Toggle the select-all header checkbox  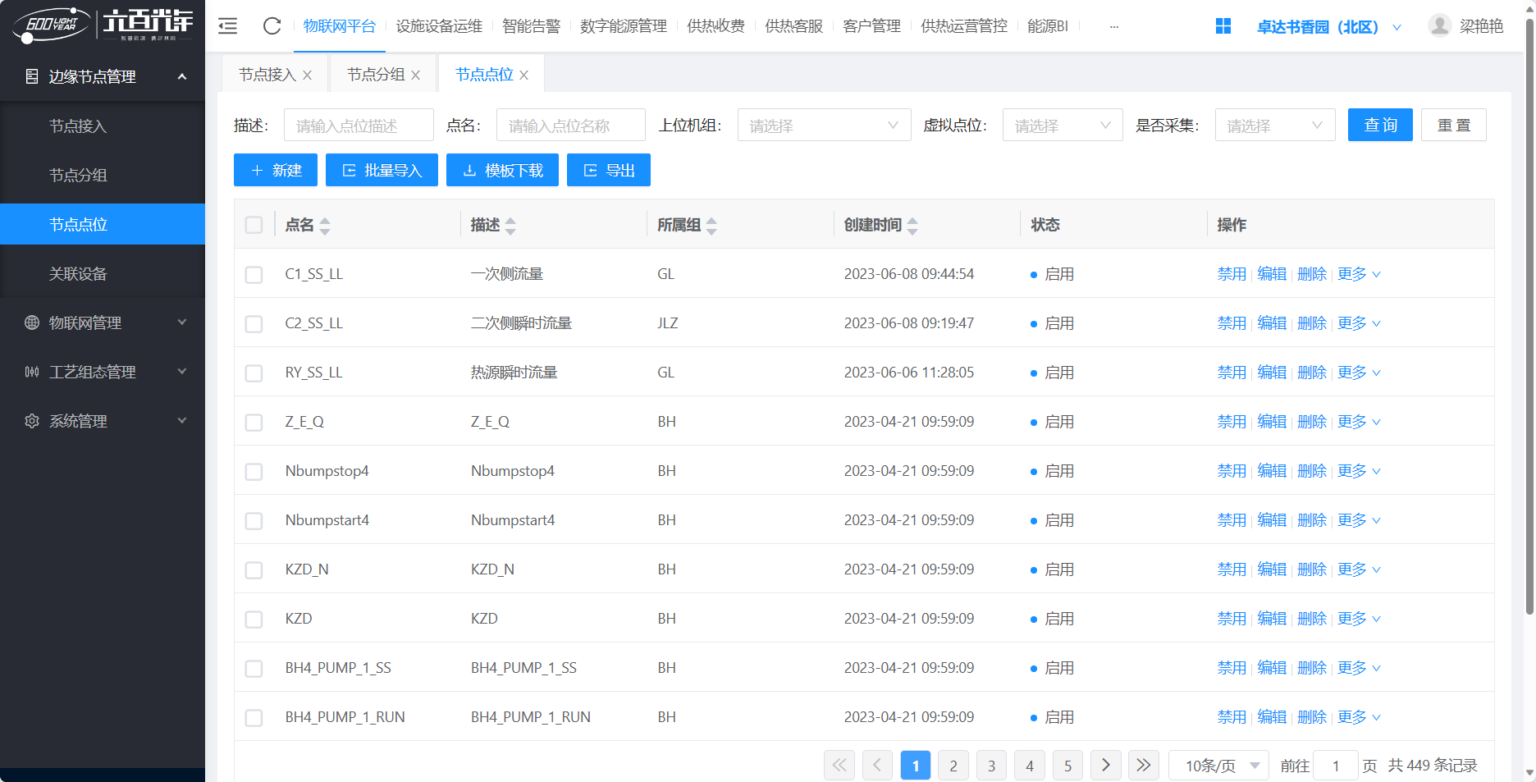254,225
